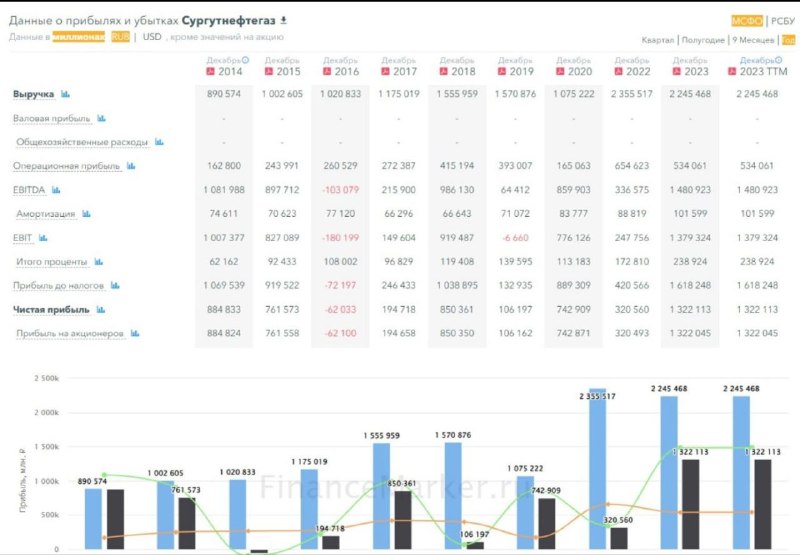Click the blue revenue bar labeled 1 555 959
Viewport: 800px width, 555px height.
pyautogui.click(x=382, y=496)
